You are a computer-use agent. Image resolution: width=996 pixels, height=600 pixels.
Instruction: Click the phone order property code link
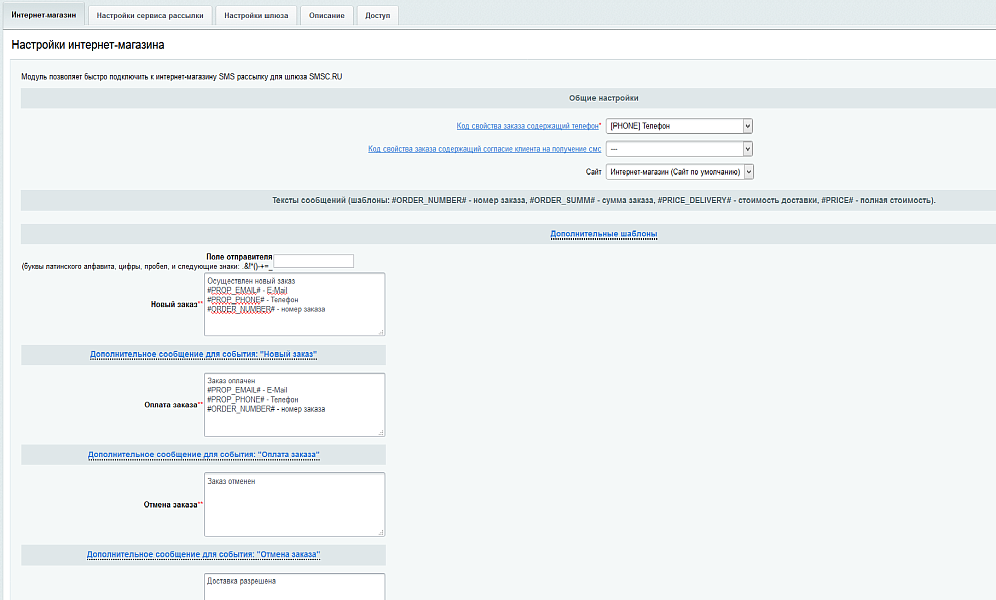[528, 126]
